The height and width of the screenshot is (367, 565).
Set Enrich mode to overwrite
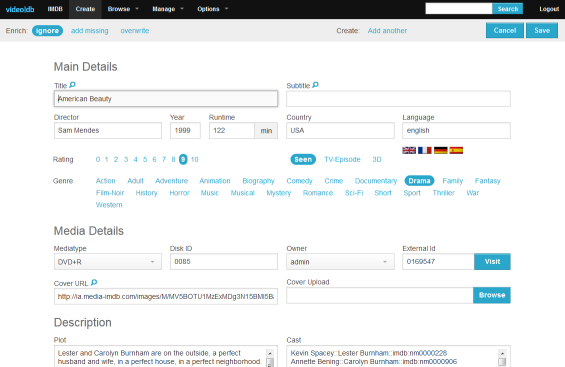[135, 31]
